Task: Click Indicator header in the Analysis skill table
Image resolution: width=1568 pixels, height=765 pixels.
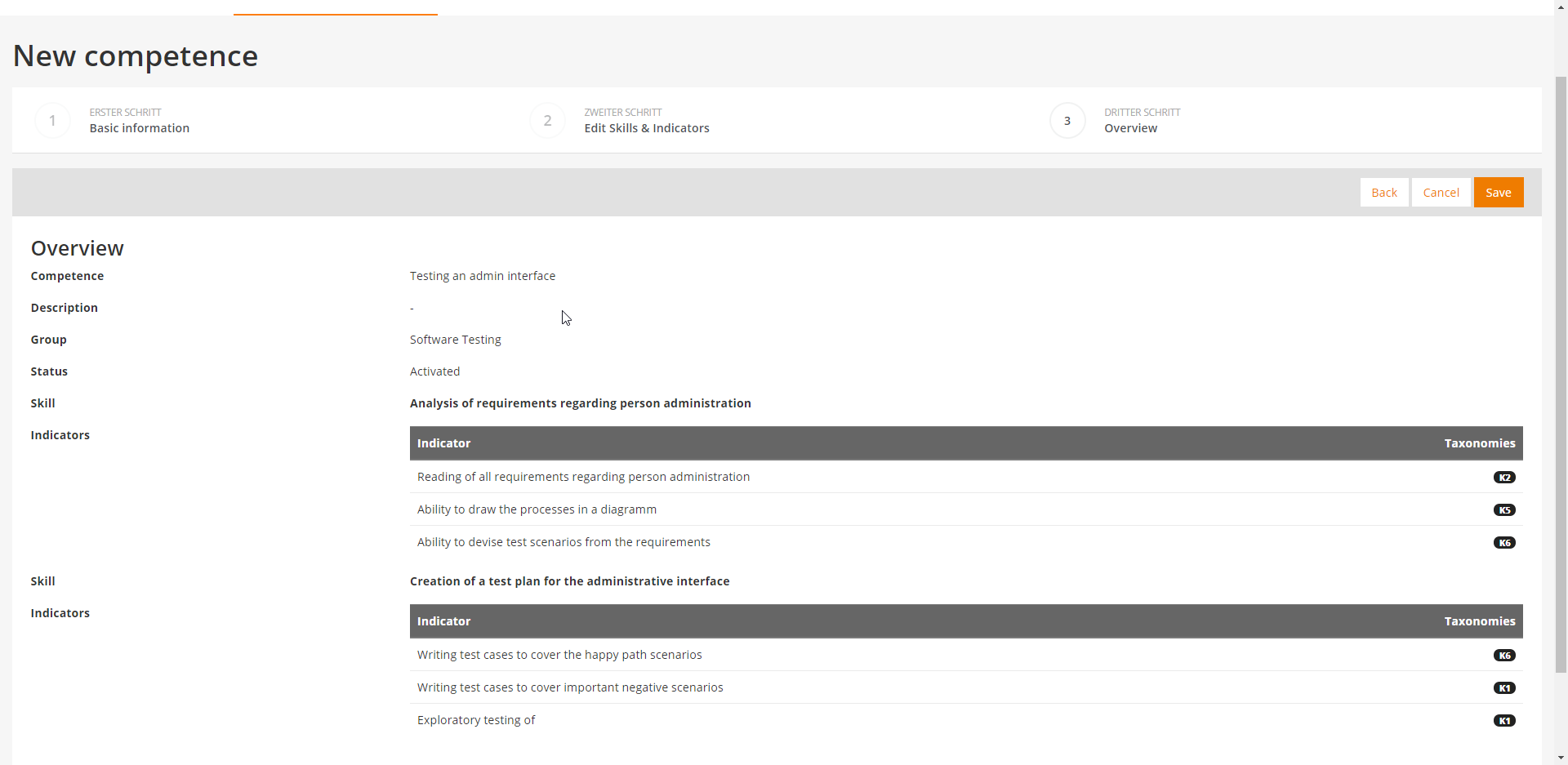Action: tap(443, 443)
